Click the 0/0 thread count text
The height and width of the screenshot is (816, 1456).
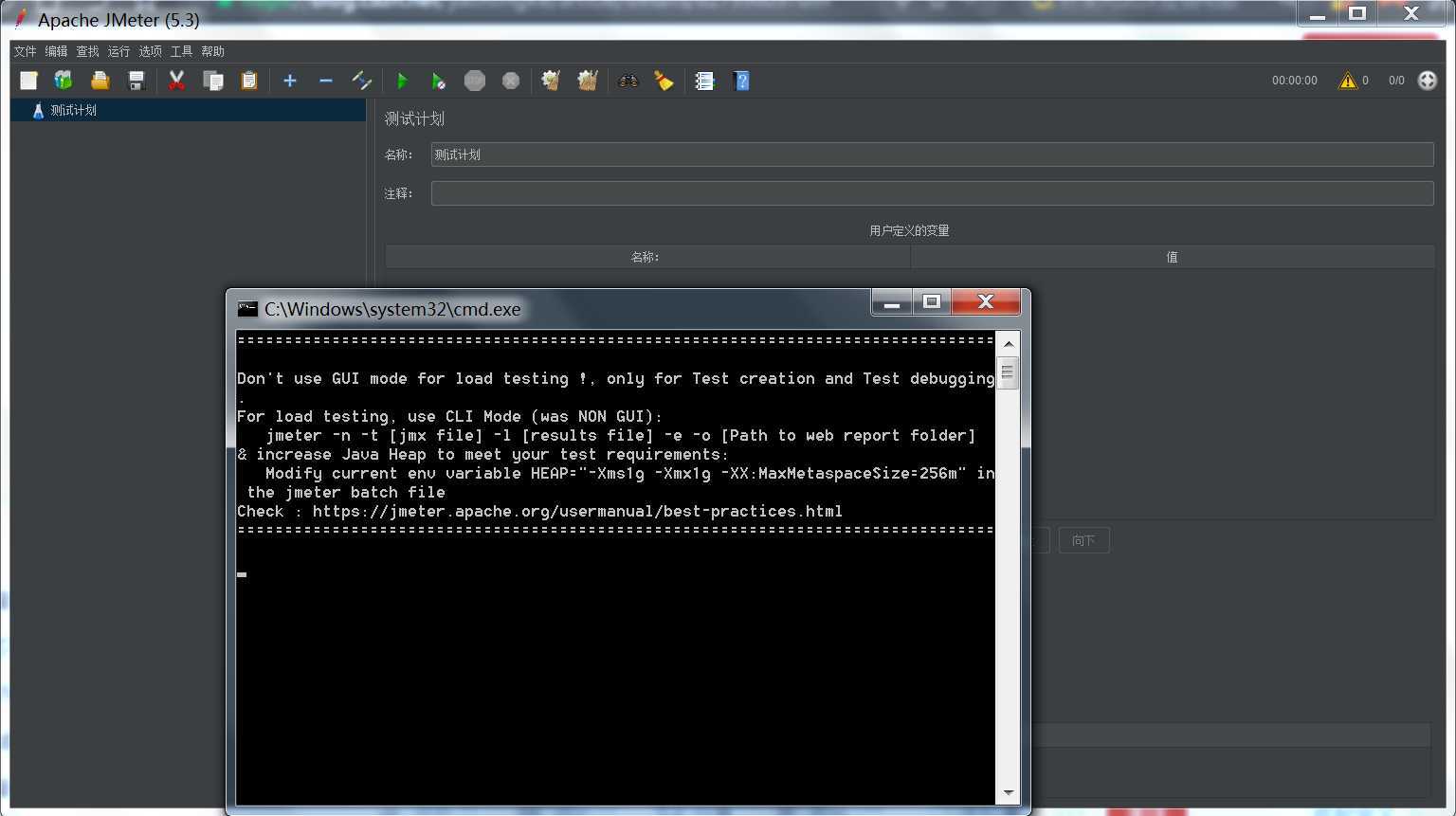tap(1396, 81)
